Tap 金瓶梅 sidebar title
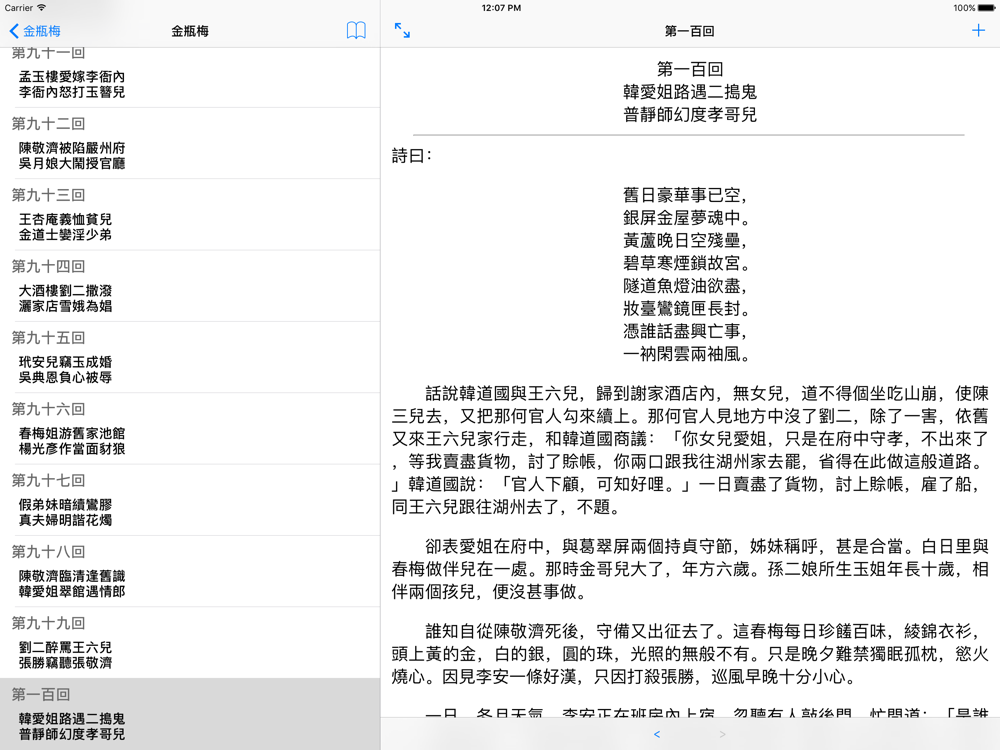1000x750 pixels. click(190, 31)
